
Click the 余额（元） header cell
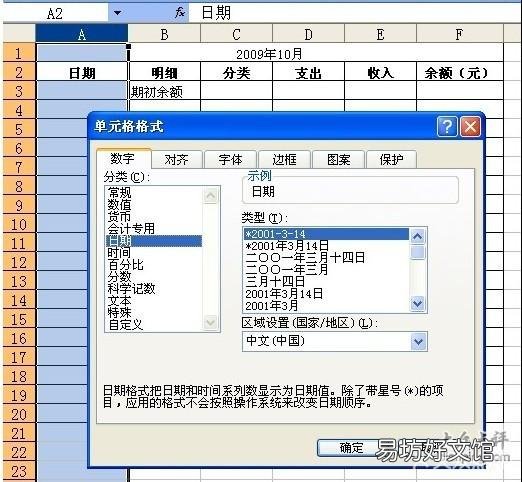[x=460, y=72]
